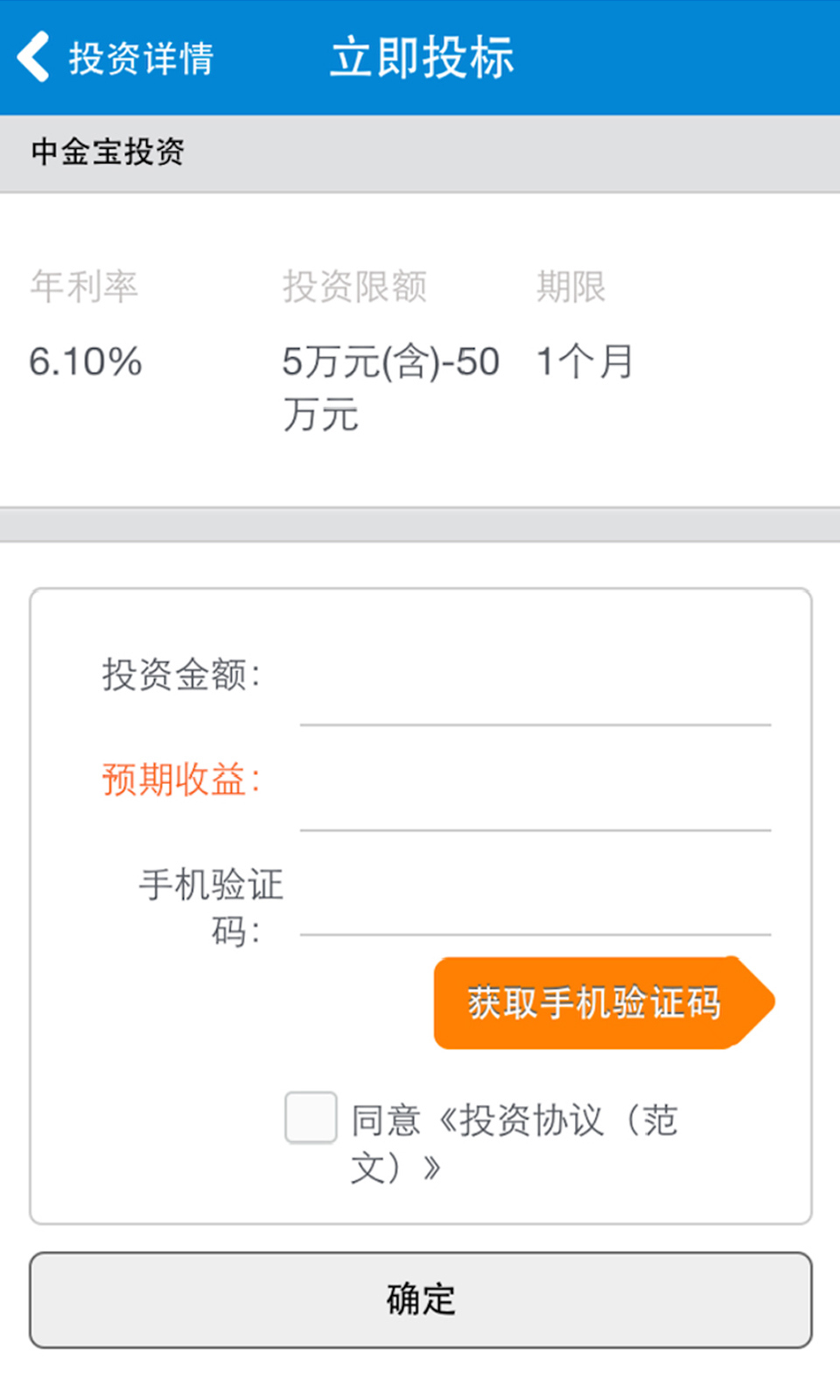Go back via the 投资详情 label
This screenshot has width=840, height=1400.
tap(142, 59)
